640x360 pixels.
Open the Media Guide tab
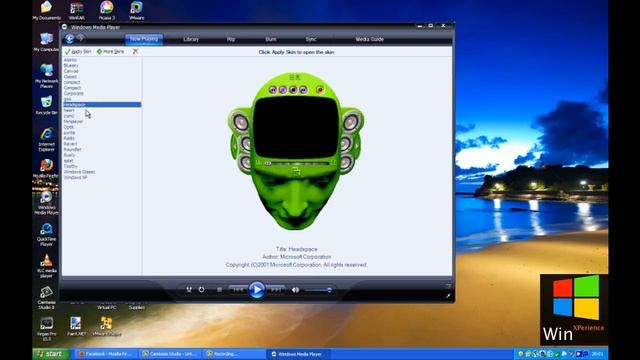coord(369,39)
